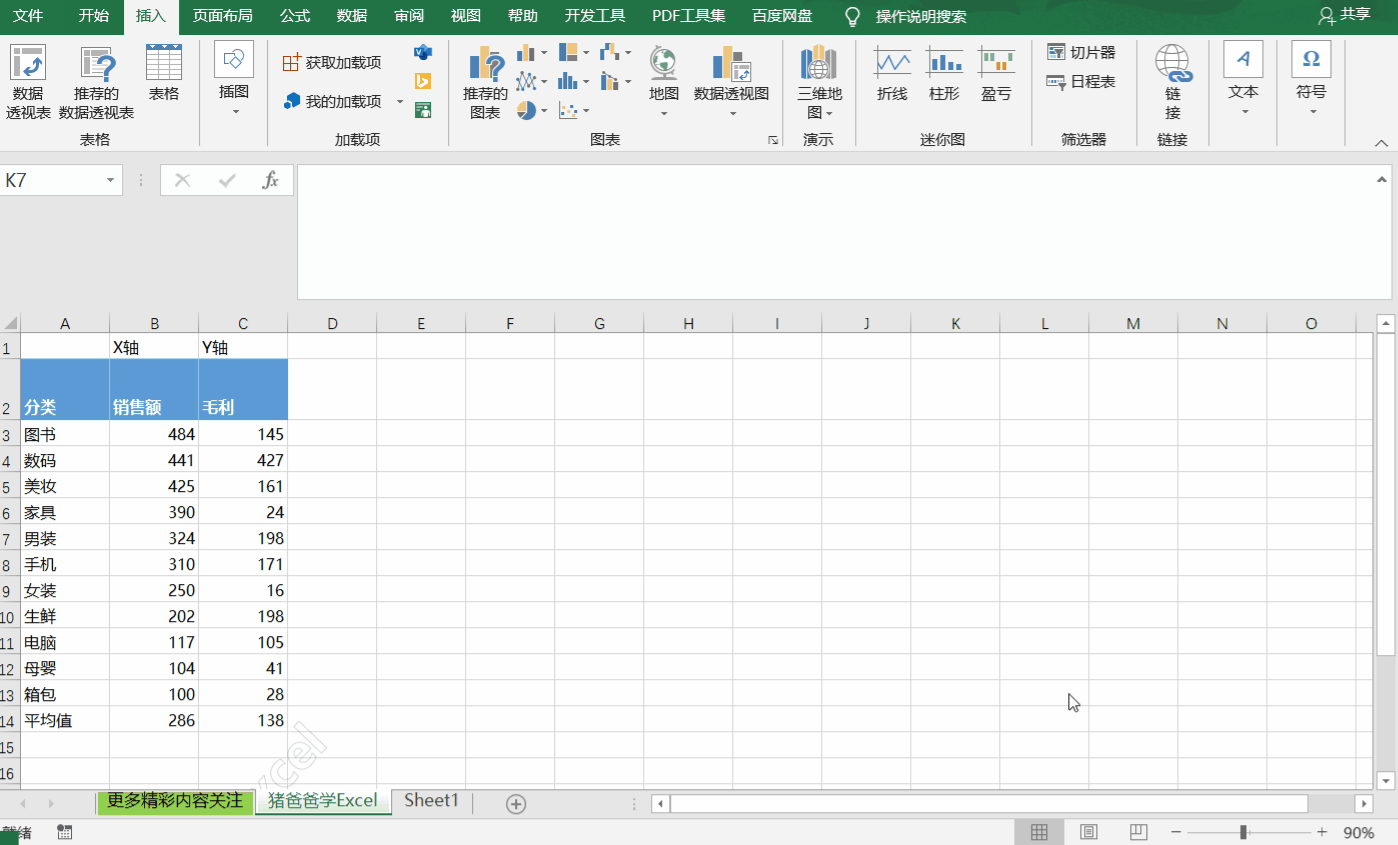Open the 百度网盘 tab
The width and height of the screenshot is (1398, 845).
tap(782, 16)
